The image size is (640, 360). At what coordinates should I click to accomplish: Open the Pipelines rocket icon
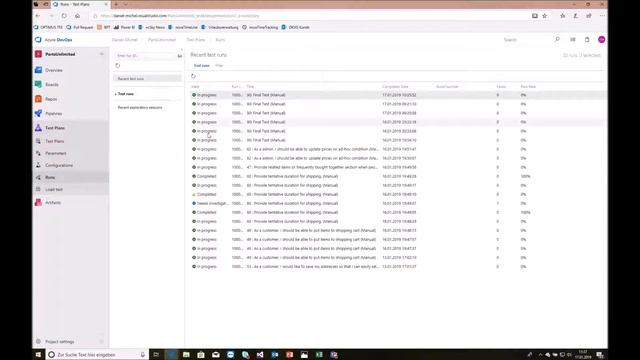pos(38,113)
